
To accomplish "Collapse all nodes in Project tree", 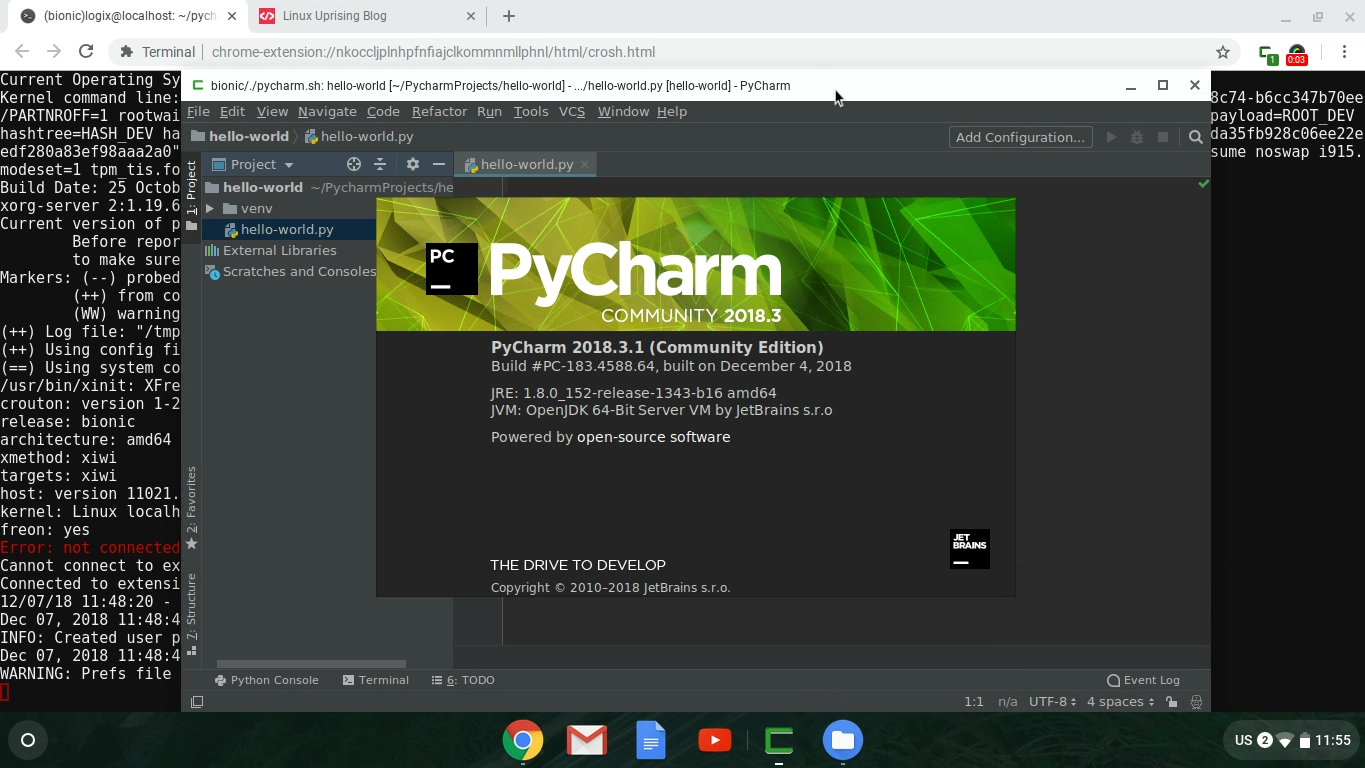I will coord(381,163).
